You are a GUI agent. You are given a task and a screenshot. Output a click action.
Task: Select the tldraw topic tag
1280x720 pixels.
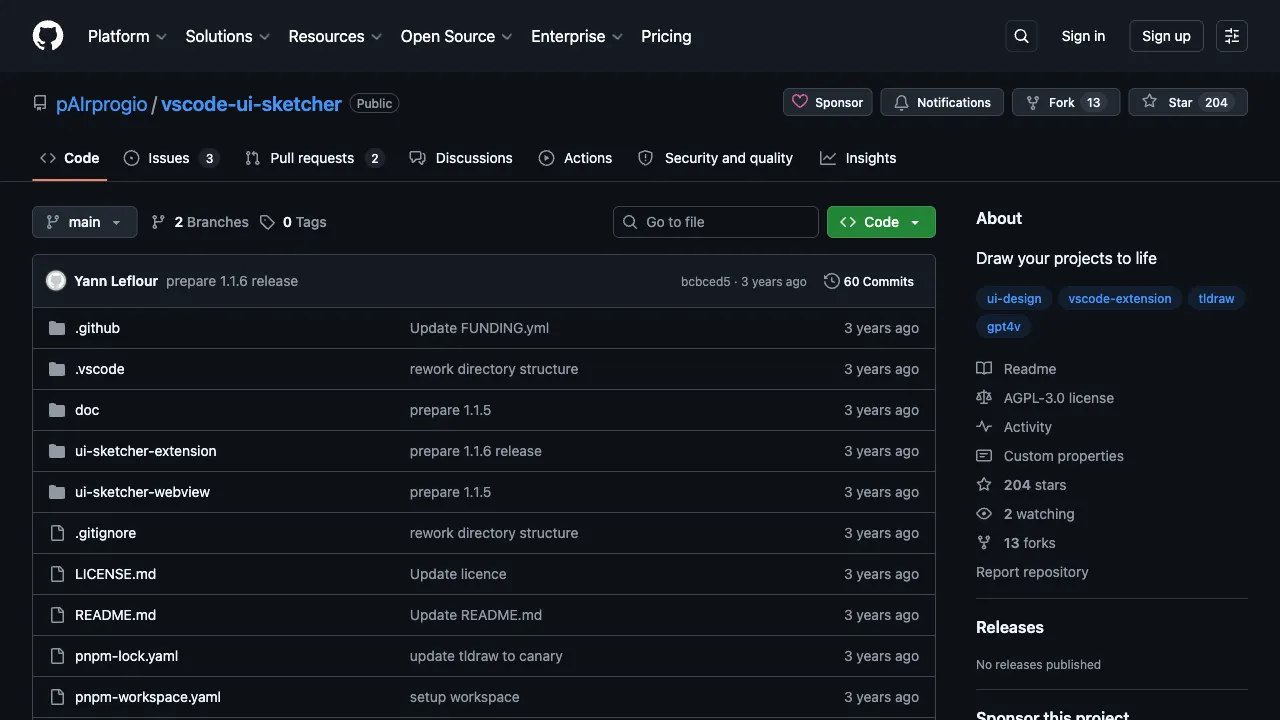tap(1216, 298)
